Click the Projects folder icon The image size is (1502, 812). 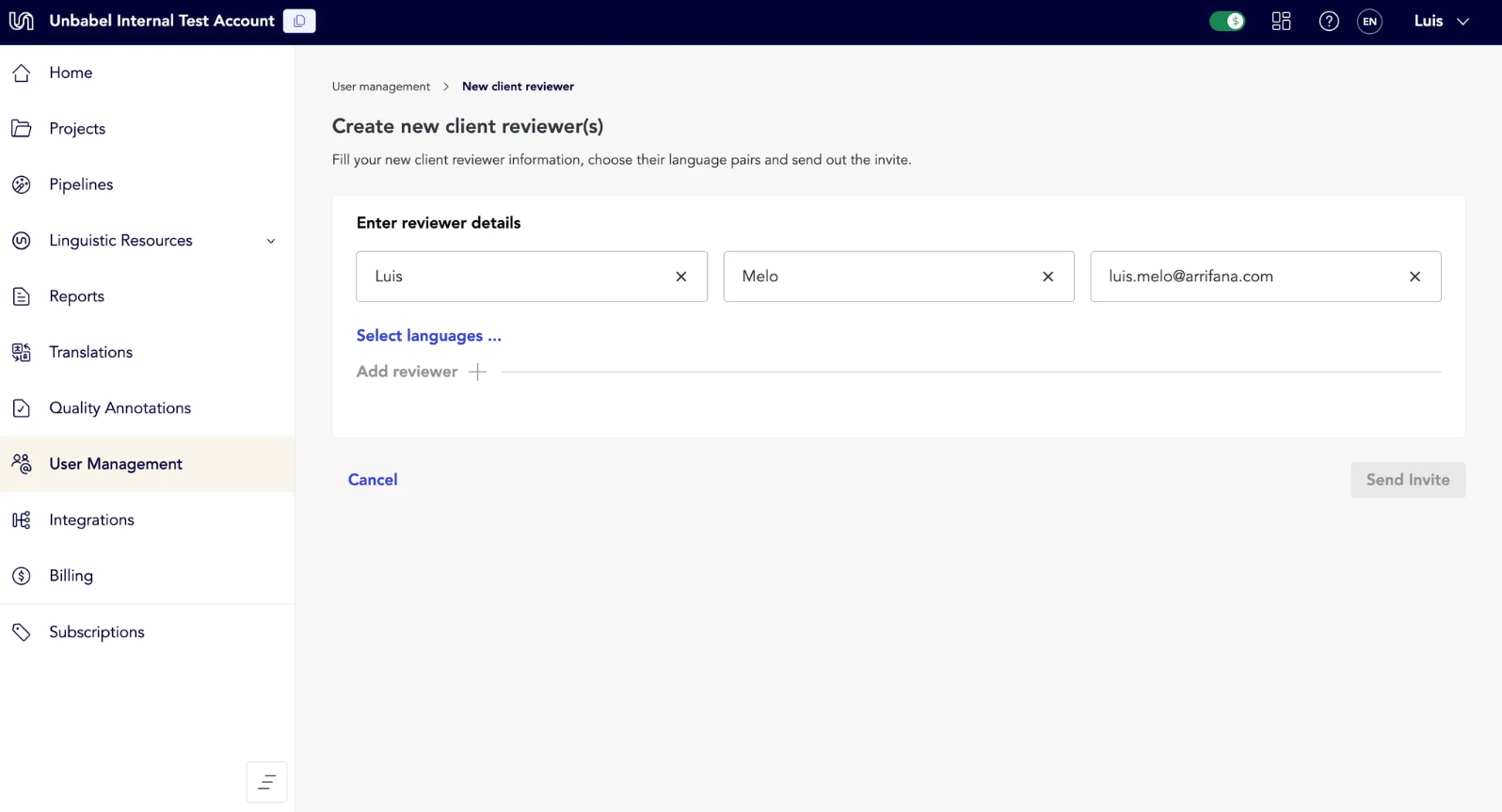[x=22, y=129]
